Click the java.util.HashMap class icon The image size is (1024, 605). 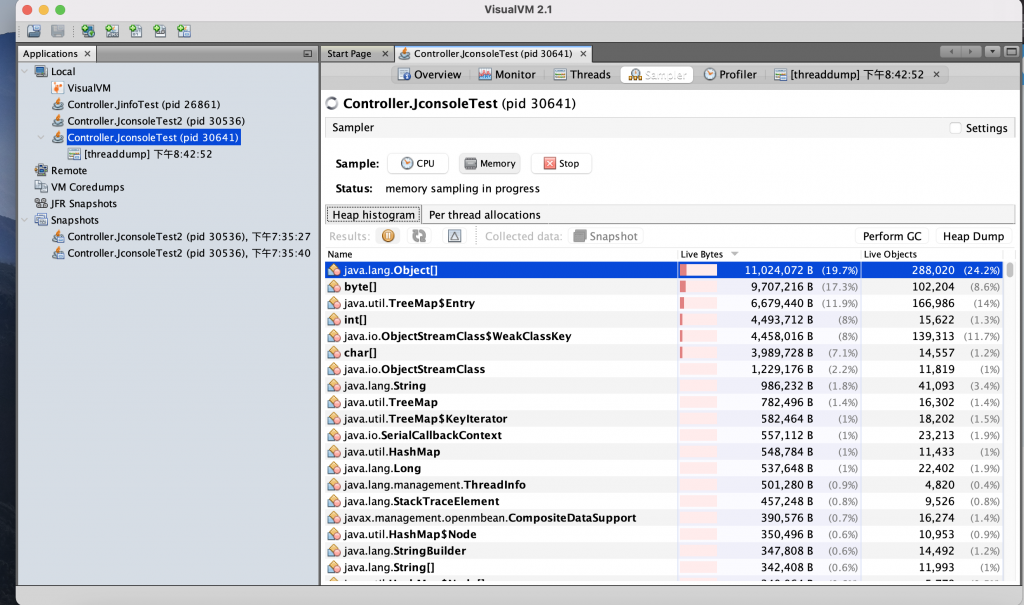coord(334,451)
